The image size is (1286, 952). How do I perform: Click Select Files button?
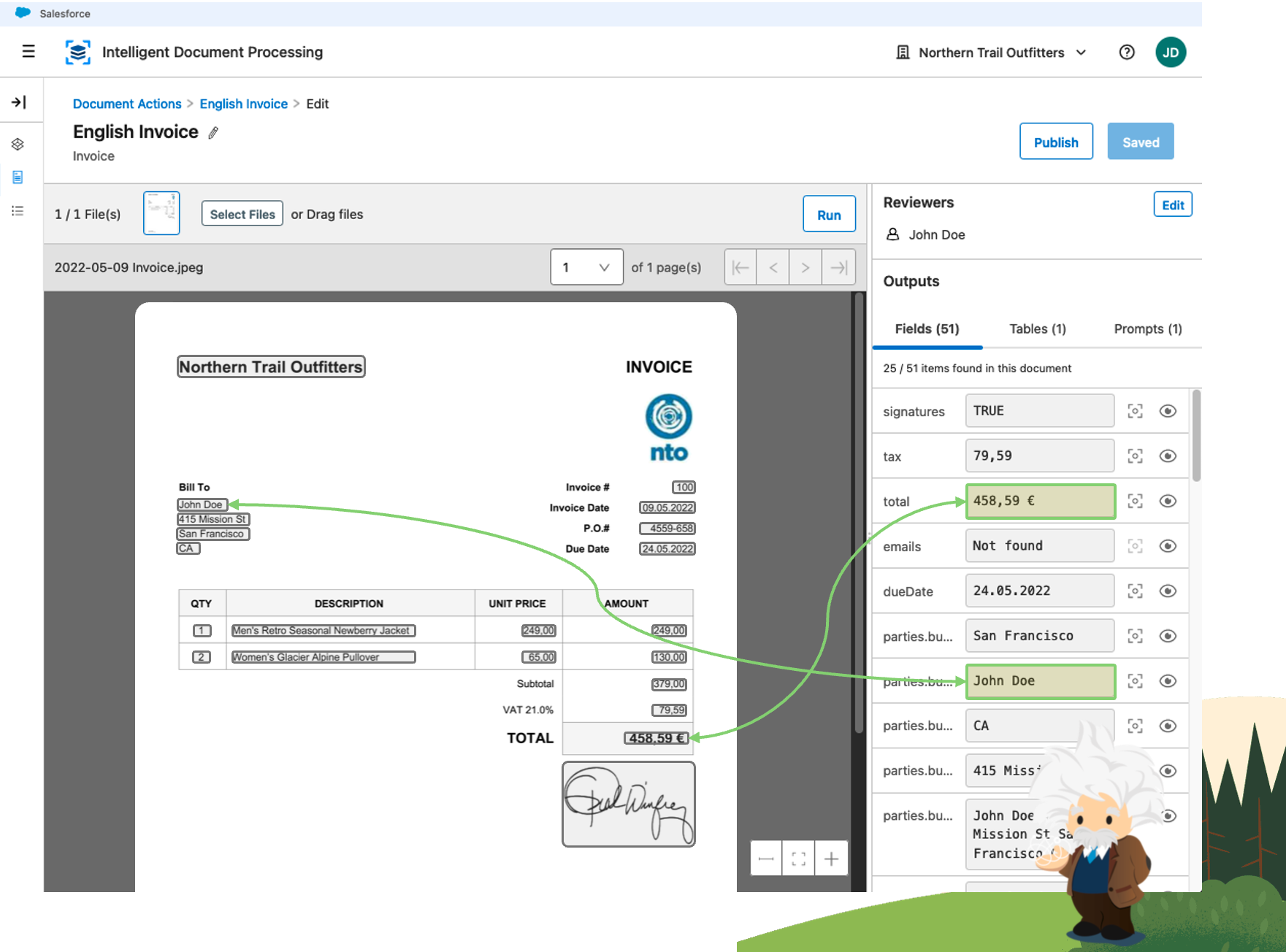click(x=242, y=214)
